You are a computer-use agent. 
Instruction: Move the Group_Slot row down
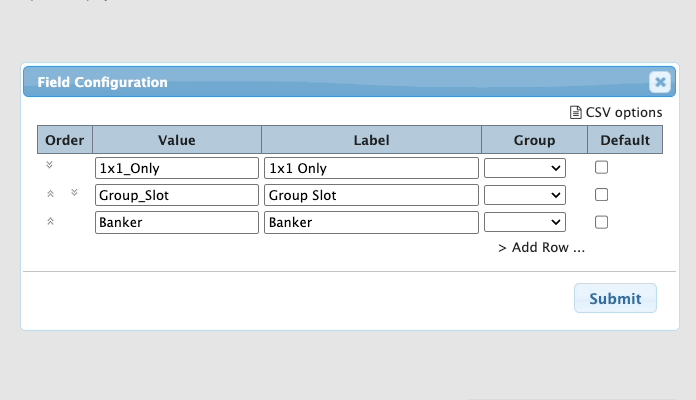pos(74,193)
